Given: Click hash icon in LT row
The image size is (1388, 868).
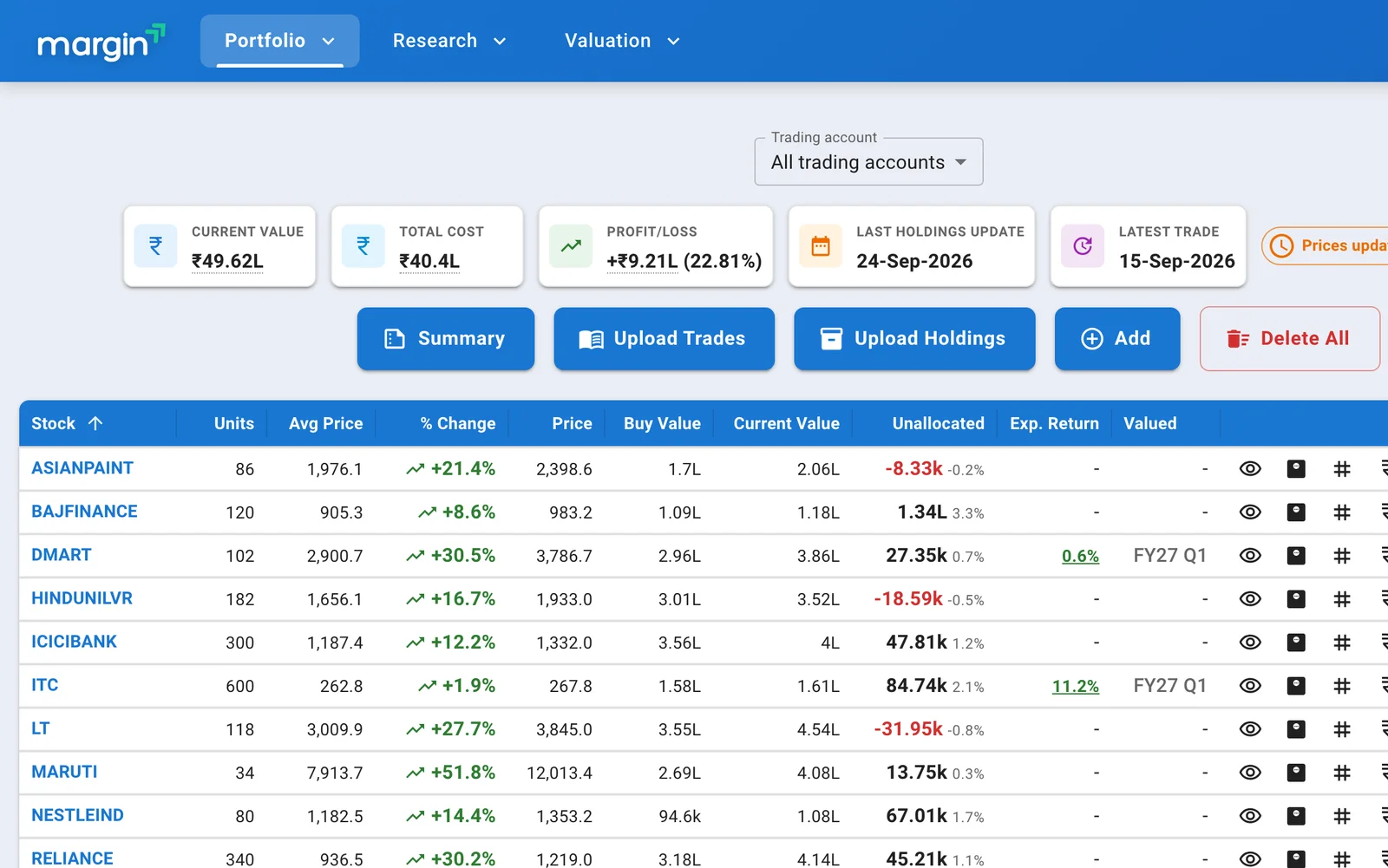Looking at the screenshot, I should (x=1342, y=729).
